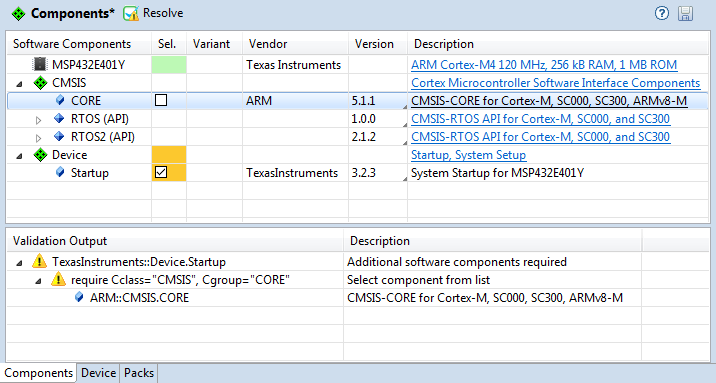Image resolution: width=716 pixels, height=383 pixels.
Task: Click the Device green diamond icon
Action: click(40, 155)
